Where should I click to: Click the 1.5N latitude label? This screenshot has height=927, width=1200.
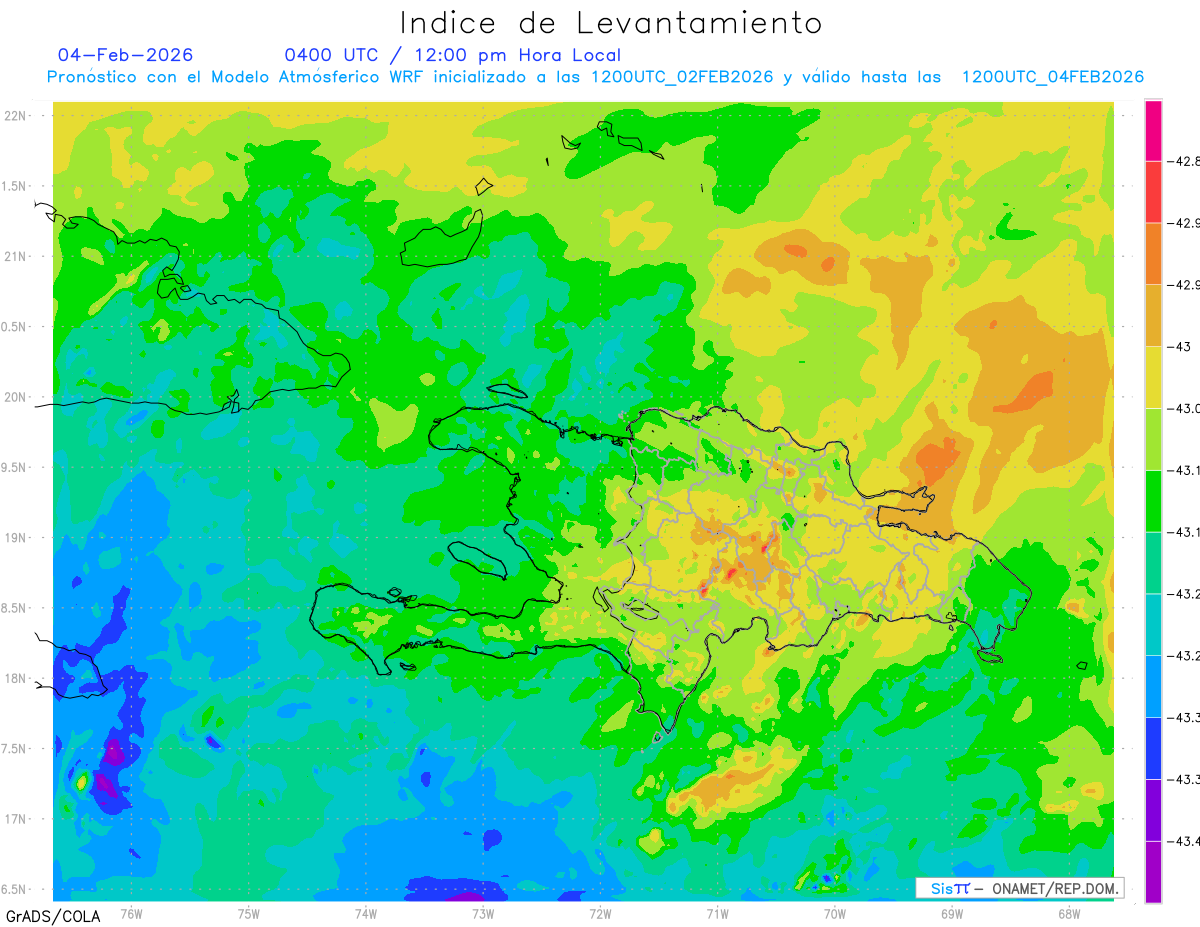pyautogui.click(x=15, y=186)
